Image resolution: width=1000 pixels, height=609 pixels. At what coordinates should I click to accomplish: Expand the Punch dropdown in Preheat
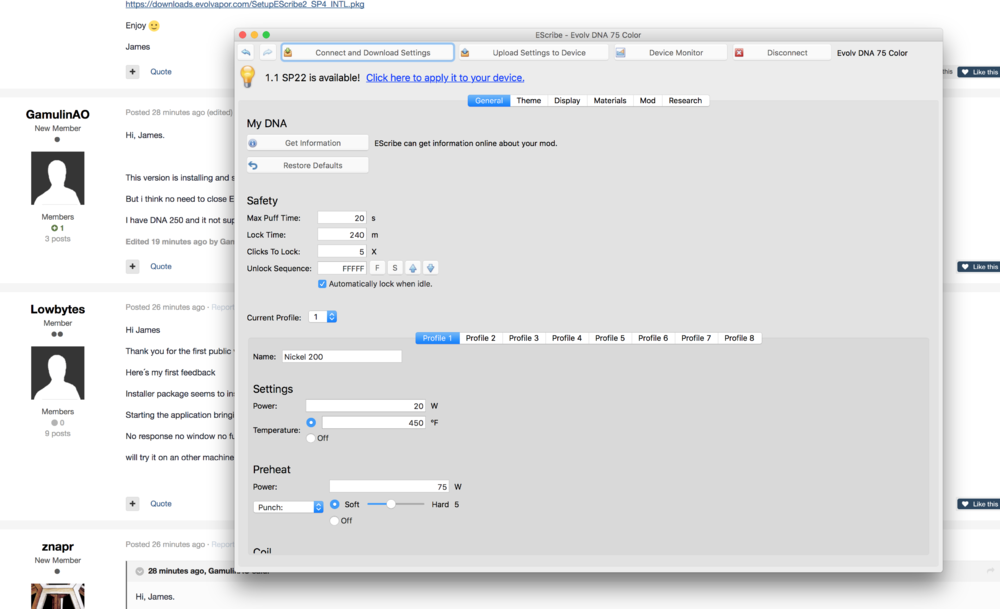(x=319, y=507)
